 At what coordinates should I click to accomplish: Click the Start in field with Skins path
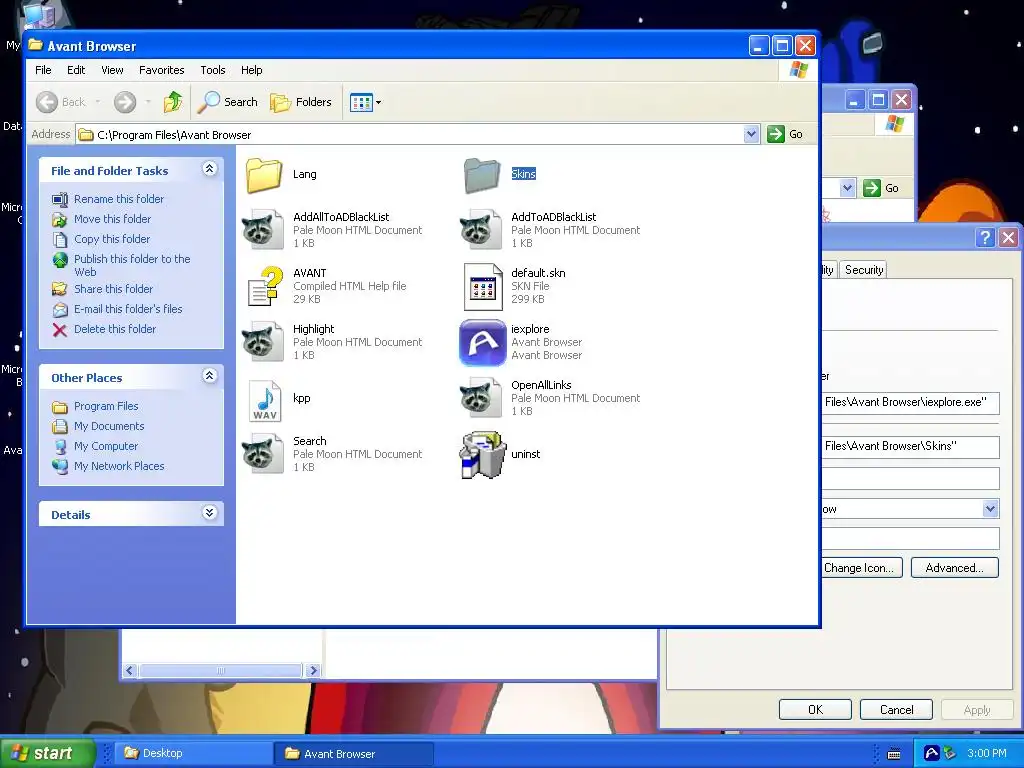[x=910, y=447]
